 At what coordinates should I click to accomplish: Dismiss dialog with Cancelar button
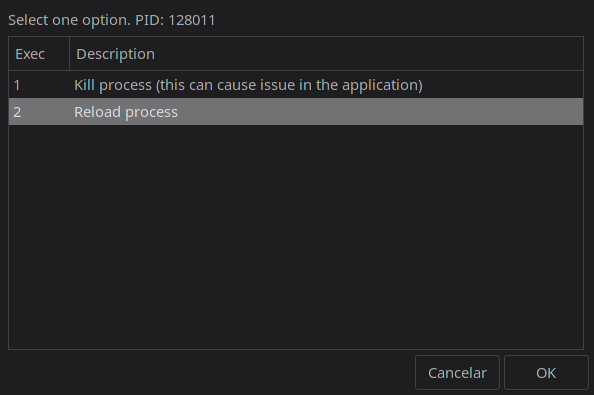click(x=457, y=373)
